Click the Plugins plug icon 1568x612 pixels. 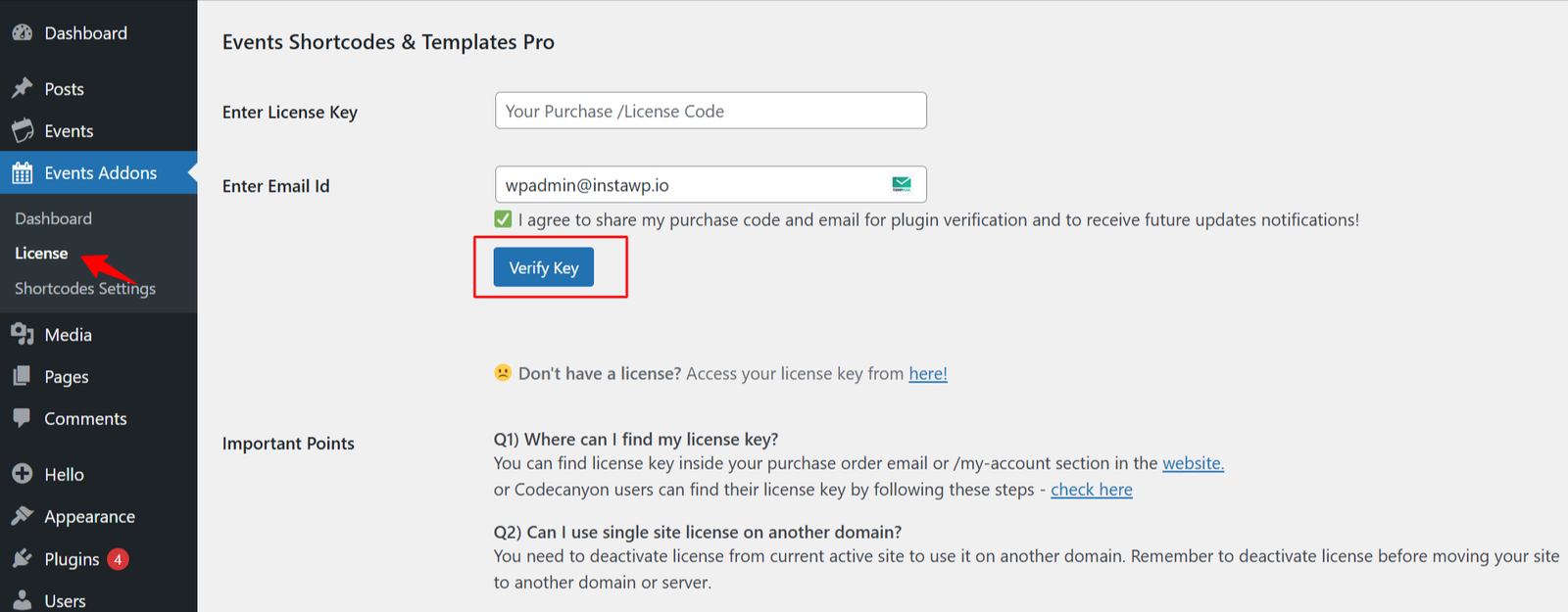[x=23, y=558]
